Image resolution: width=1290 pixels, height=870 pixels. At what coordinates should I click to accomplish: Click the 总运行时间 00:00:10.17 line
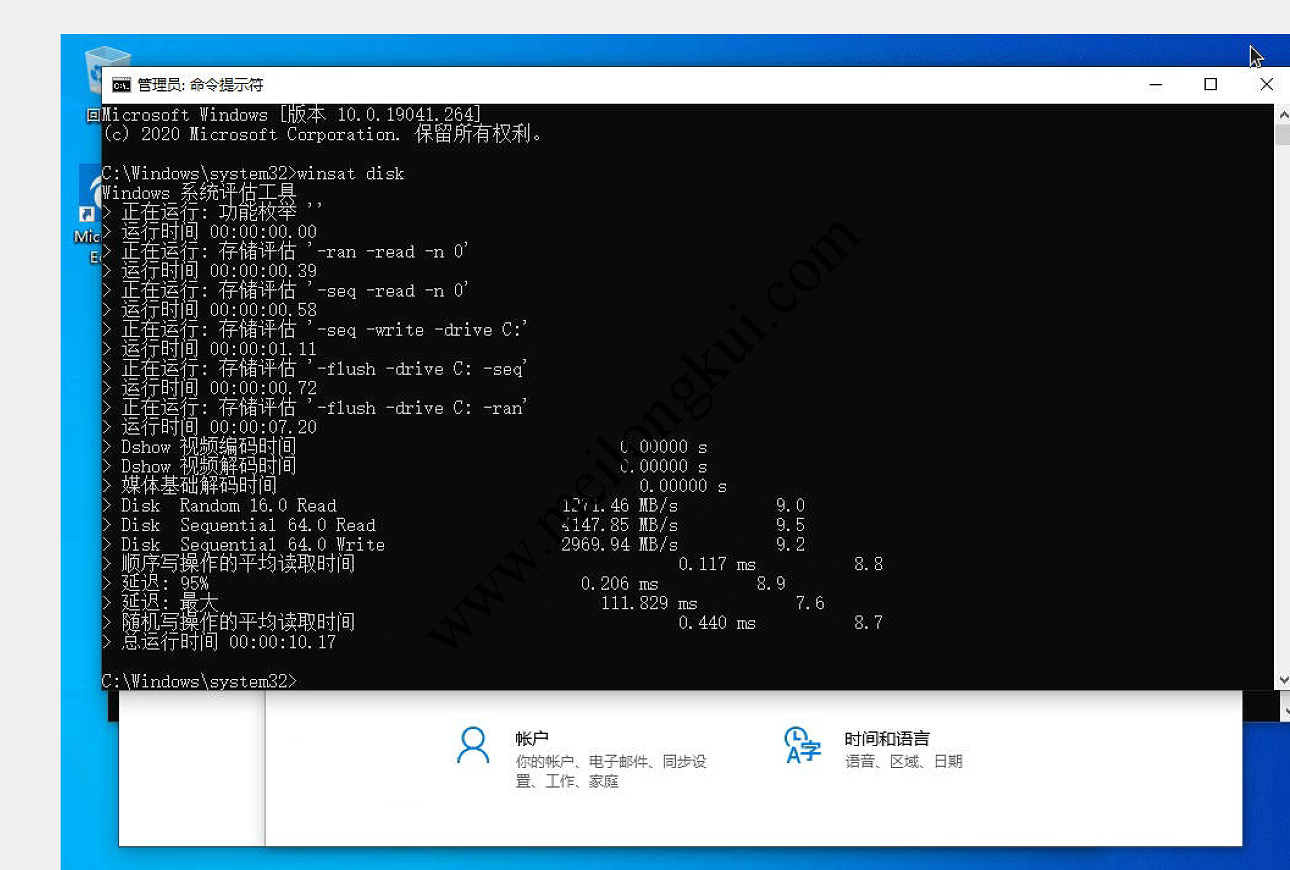(x=219, y=643)
